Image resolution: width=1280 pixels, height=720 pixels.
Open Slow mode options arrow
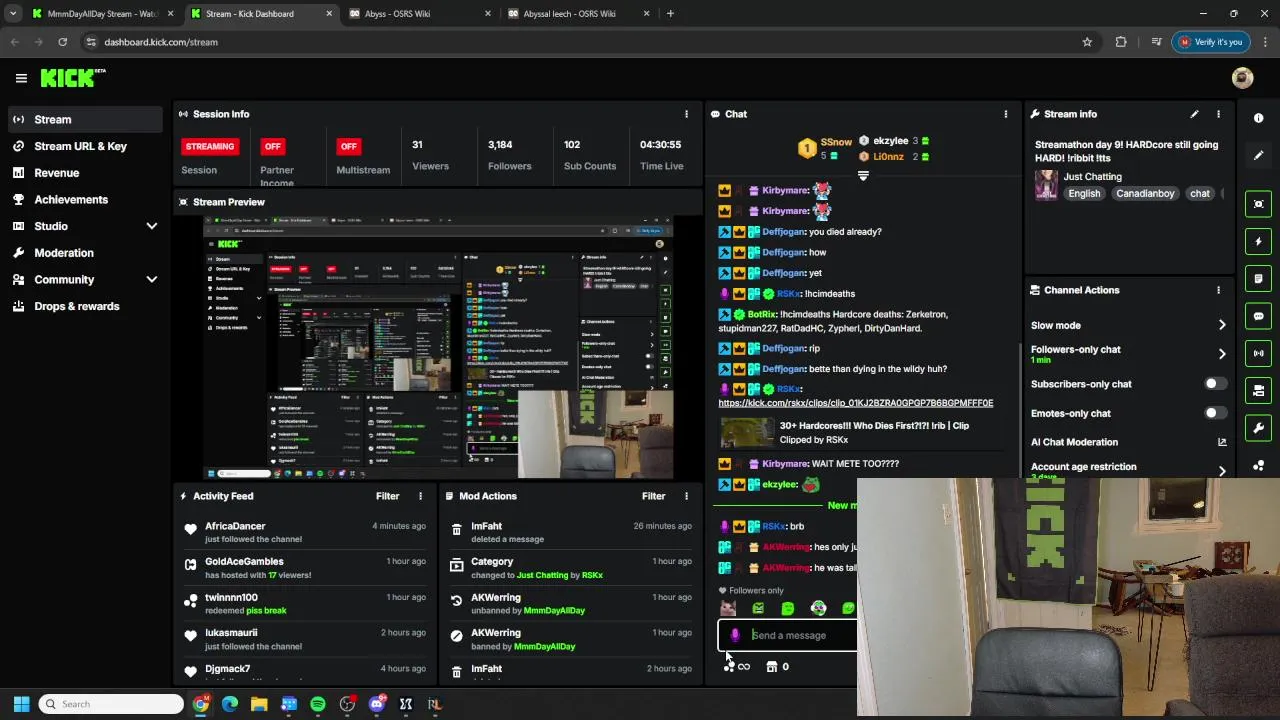pyautogui.click(x=1222, y=325)
